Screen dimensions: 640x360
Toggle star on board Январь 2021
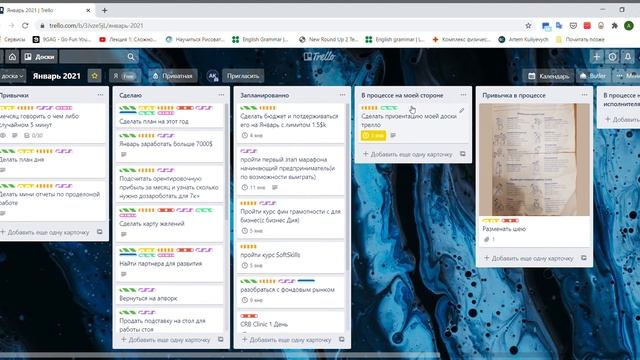pos(95,76)
